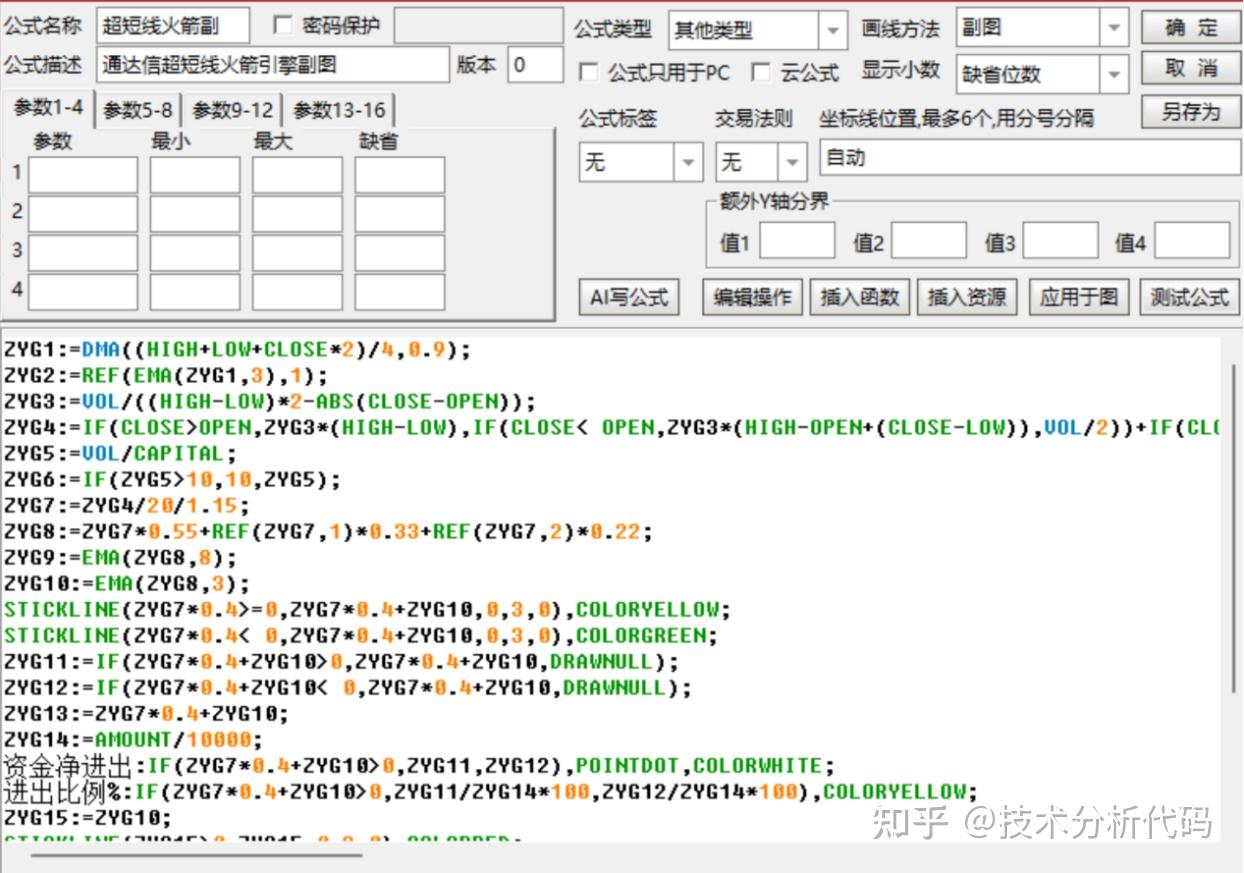Open the 公式标签 dropdown

pyautogui.click(x=688, y=161)
